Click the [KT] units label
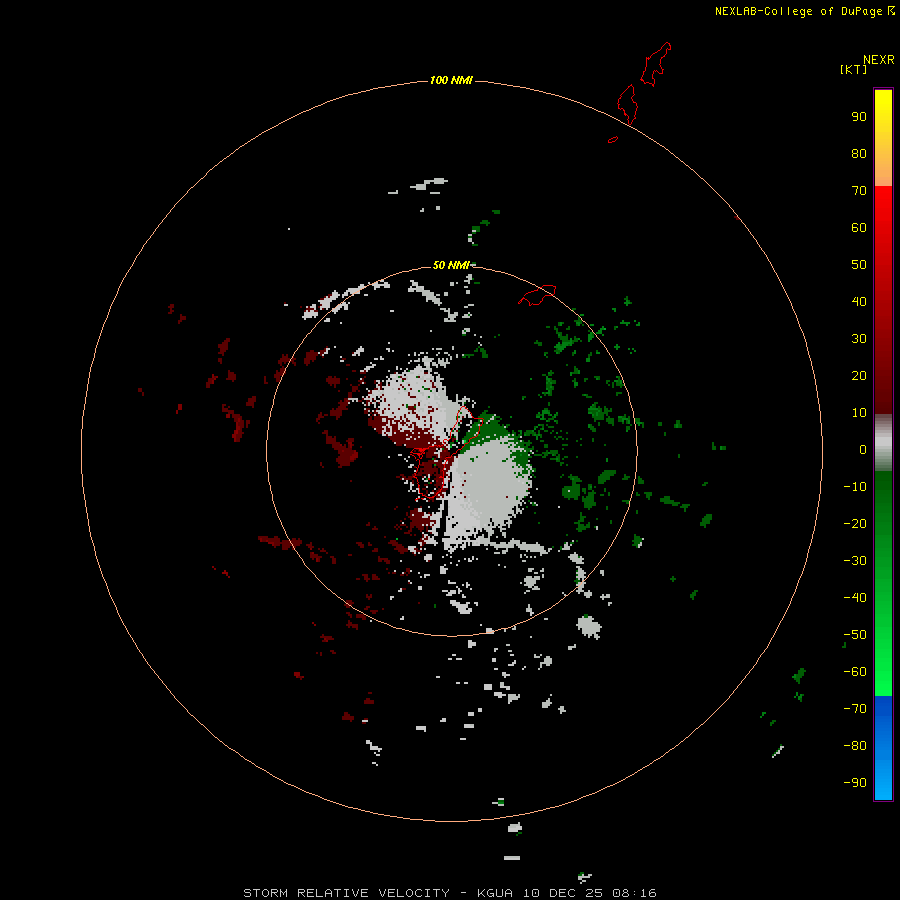 click(x=854, y=69)
